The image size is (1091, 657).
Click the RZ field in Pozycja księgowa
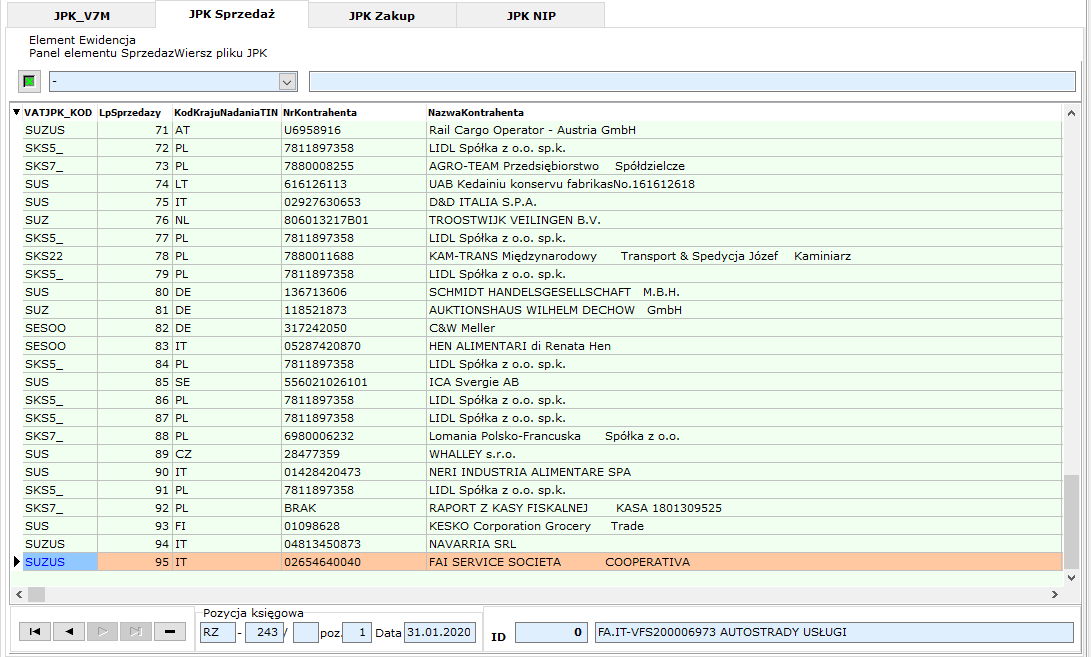[218, 632]
